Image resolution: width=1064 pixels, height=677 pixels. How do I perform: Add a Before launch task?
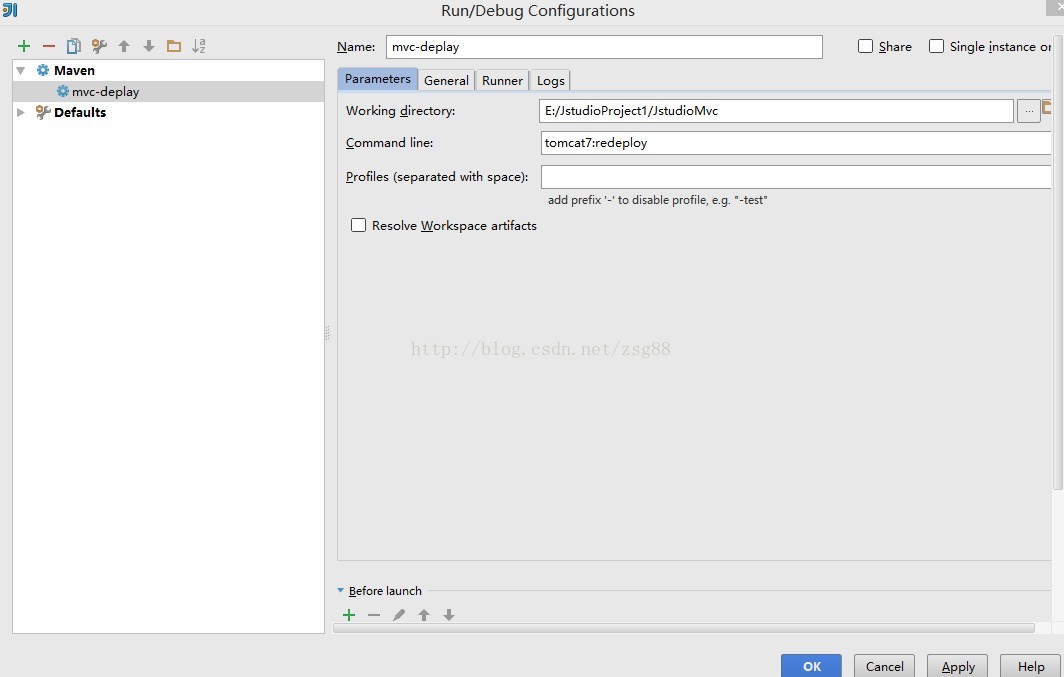pos(349,615)
